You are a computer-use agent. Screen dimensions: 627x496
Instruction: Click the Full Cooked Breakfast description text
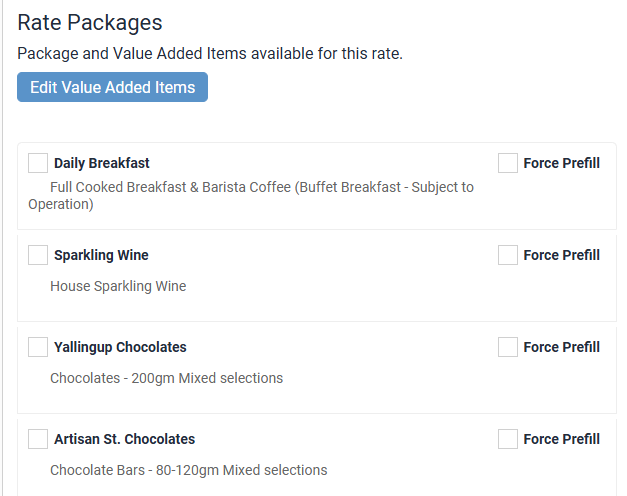click(260, 187)
